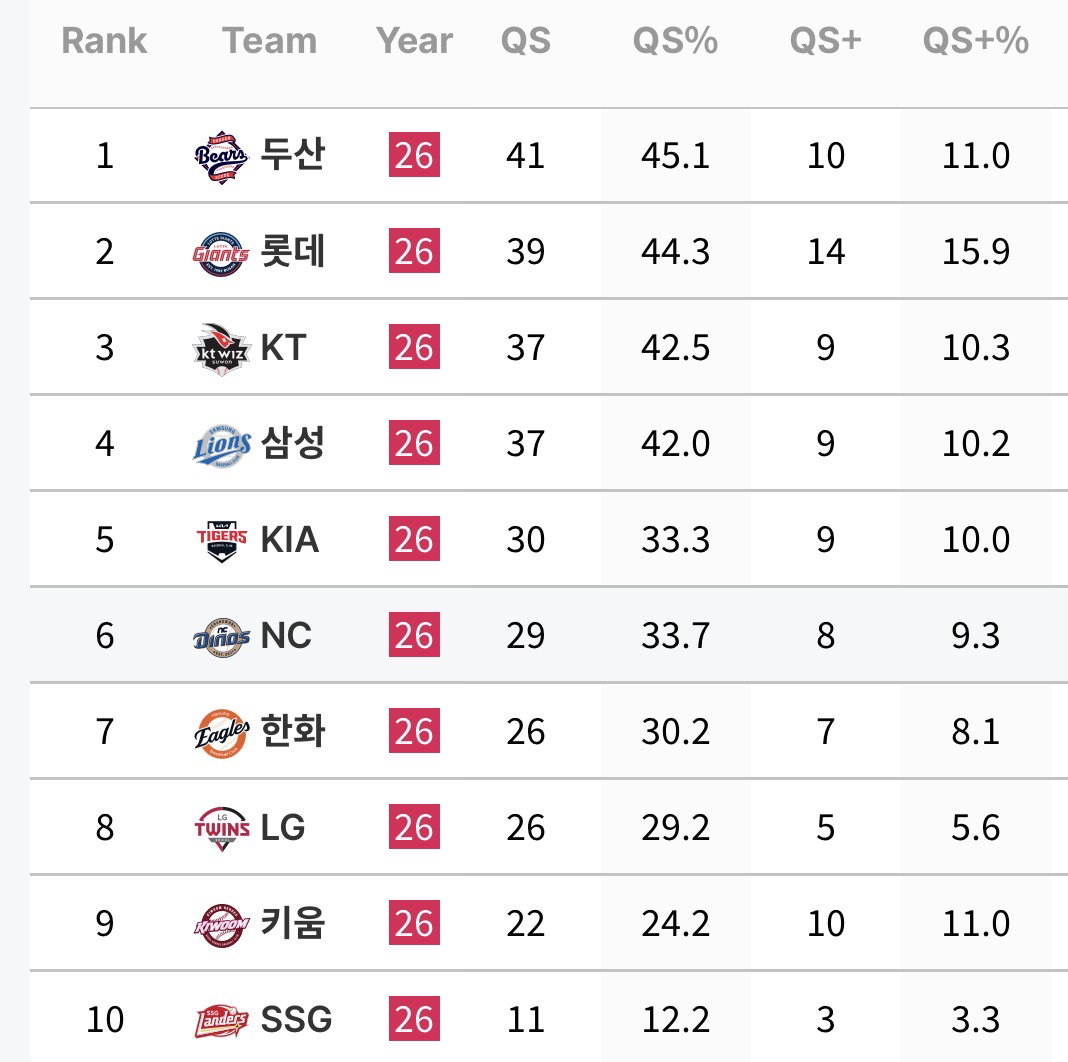
Task: Open the 두산 team name link
Action: pos(293,155)
